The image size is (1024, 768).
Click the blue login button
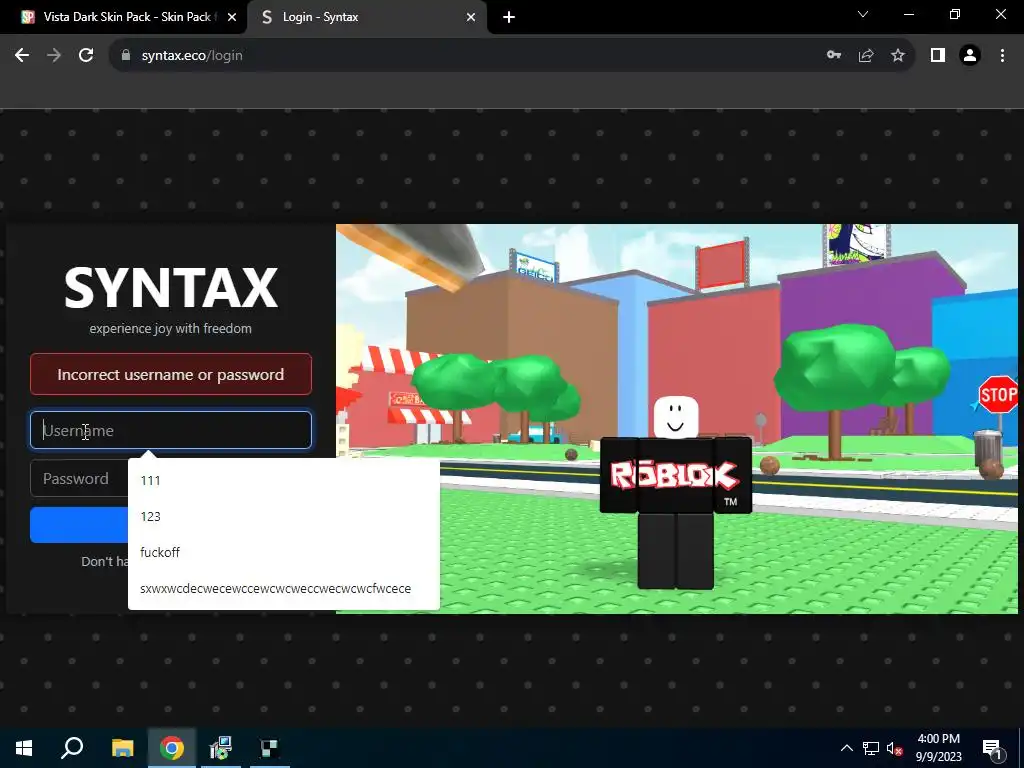pyautogui.click(x=79, y=524)
